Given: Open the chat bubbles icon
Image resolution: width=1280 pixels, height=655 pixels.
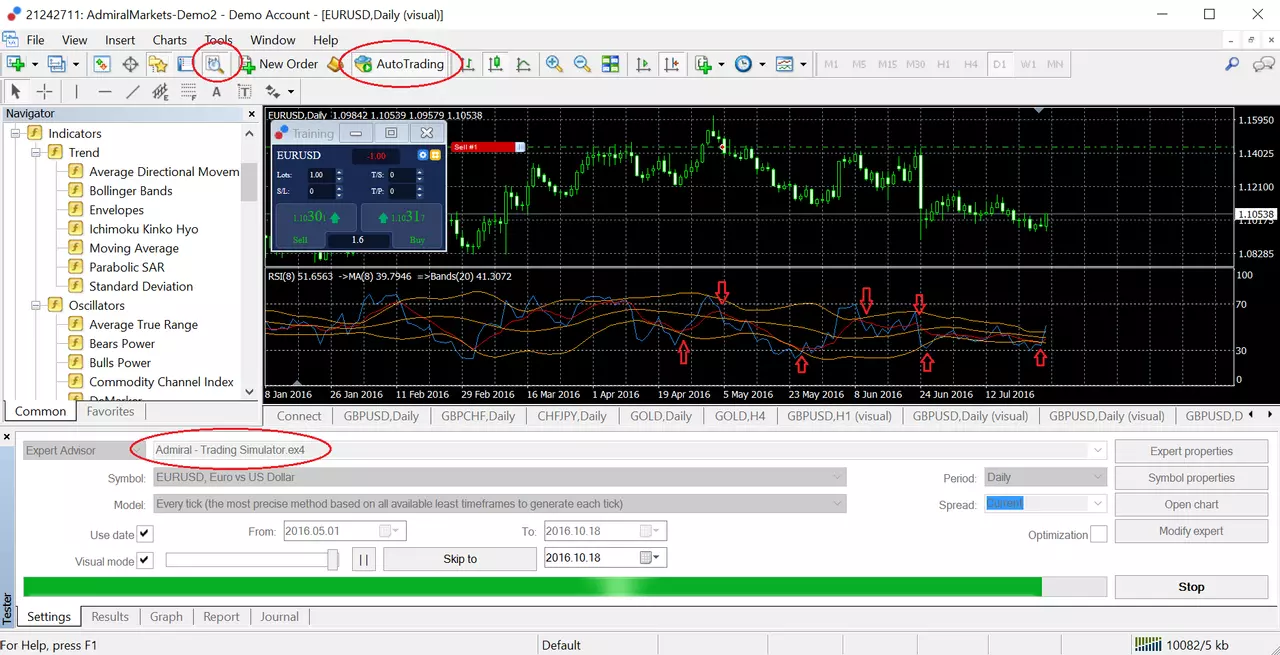Looking at the screenshot, I should [x=1262, y=64].
